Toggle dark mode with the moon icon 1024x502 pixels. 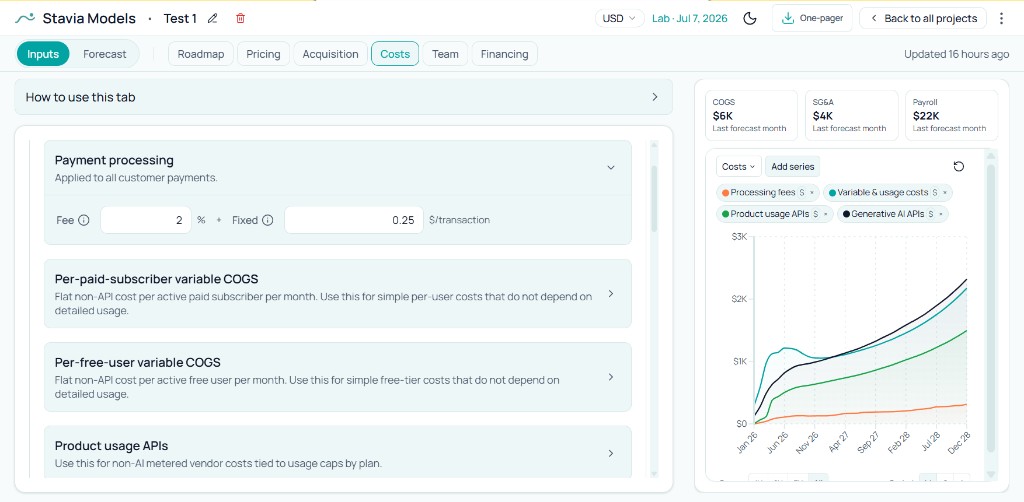750,18
